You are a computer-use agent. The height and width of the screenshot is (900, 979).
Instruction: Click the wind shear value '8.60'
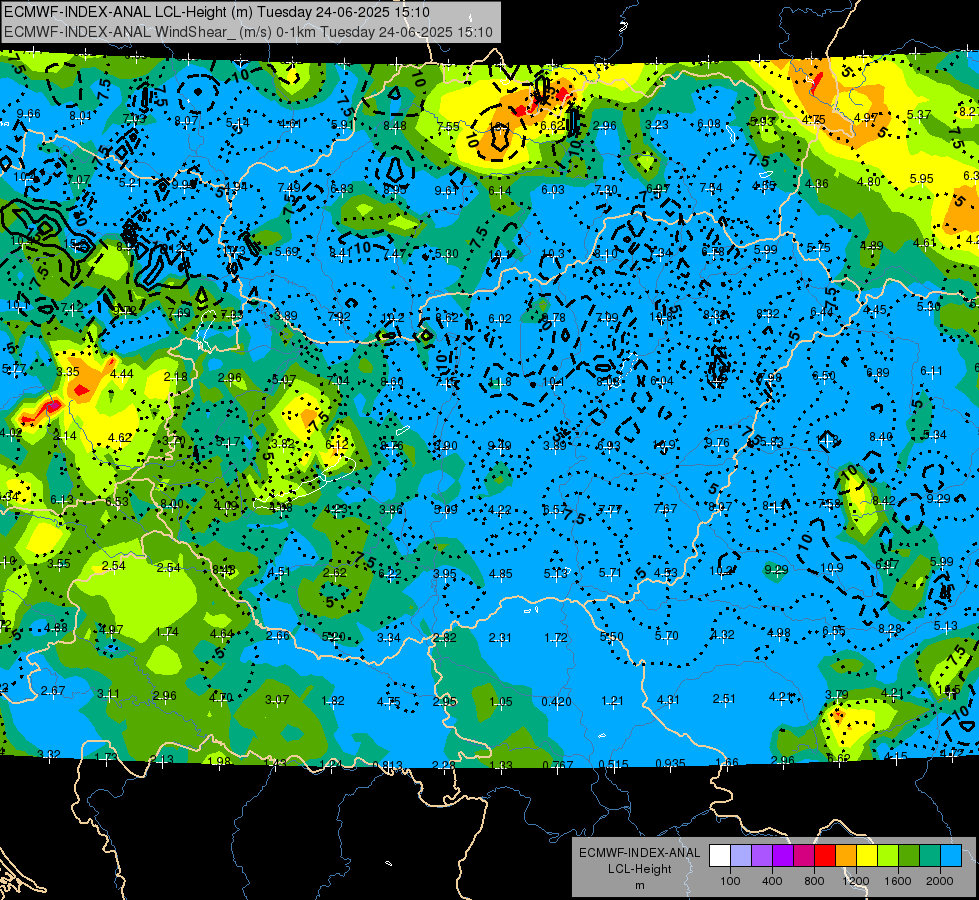(x=392, y=382)
